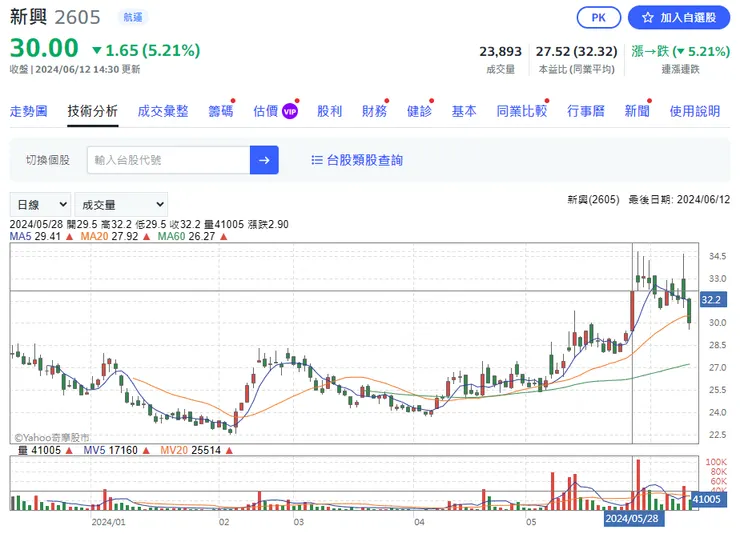This screenshot has width=740, height=537.
Task: Click the MA60 26.27 legend
Action: click(x=193, y=236)
